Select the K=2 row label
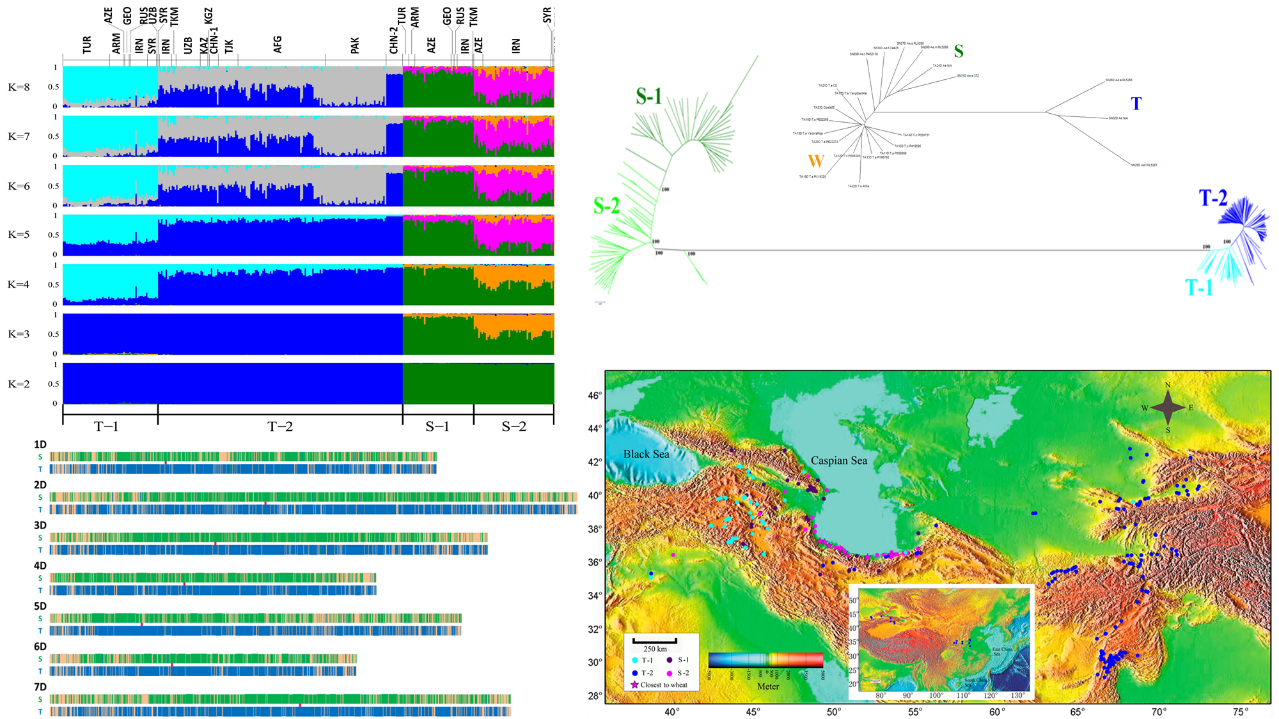 18,382
